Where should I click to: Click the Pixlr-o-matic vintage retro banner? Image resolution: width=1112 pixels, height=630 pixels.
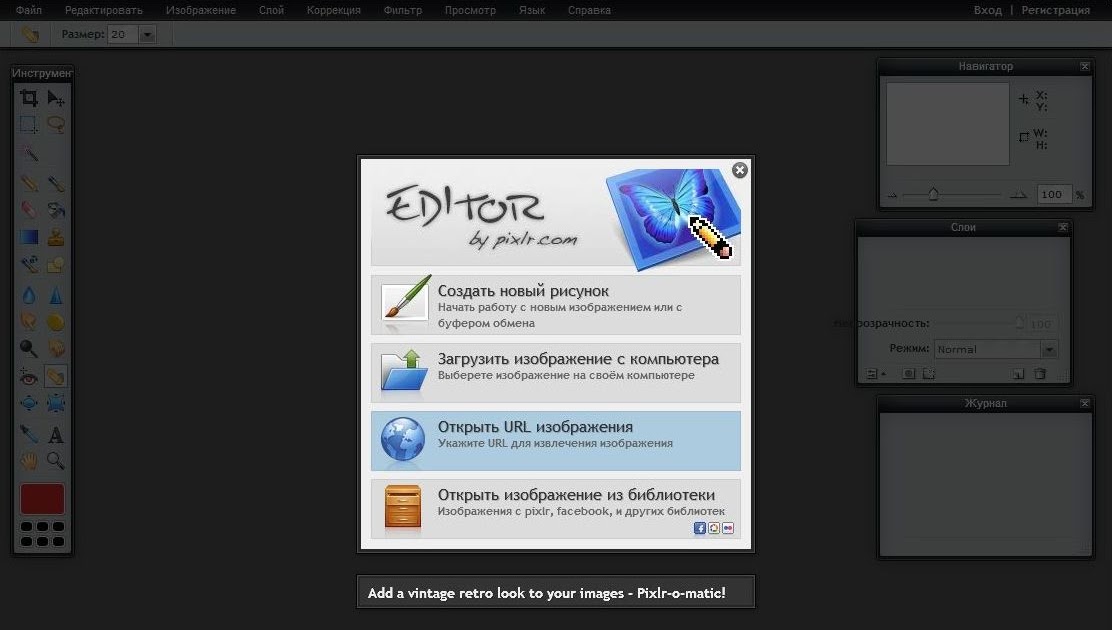click(555, 592)
